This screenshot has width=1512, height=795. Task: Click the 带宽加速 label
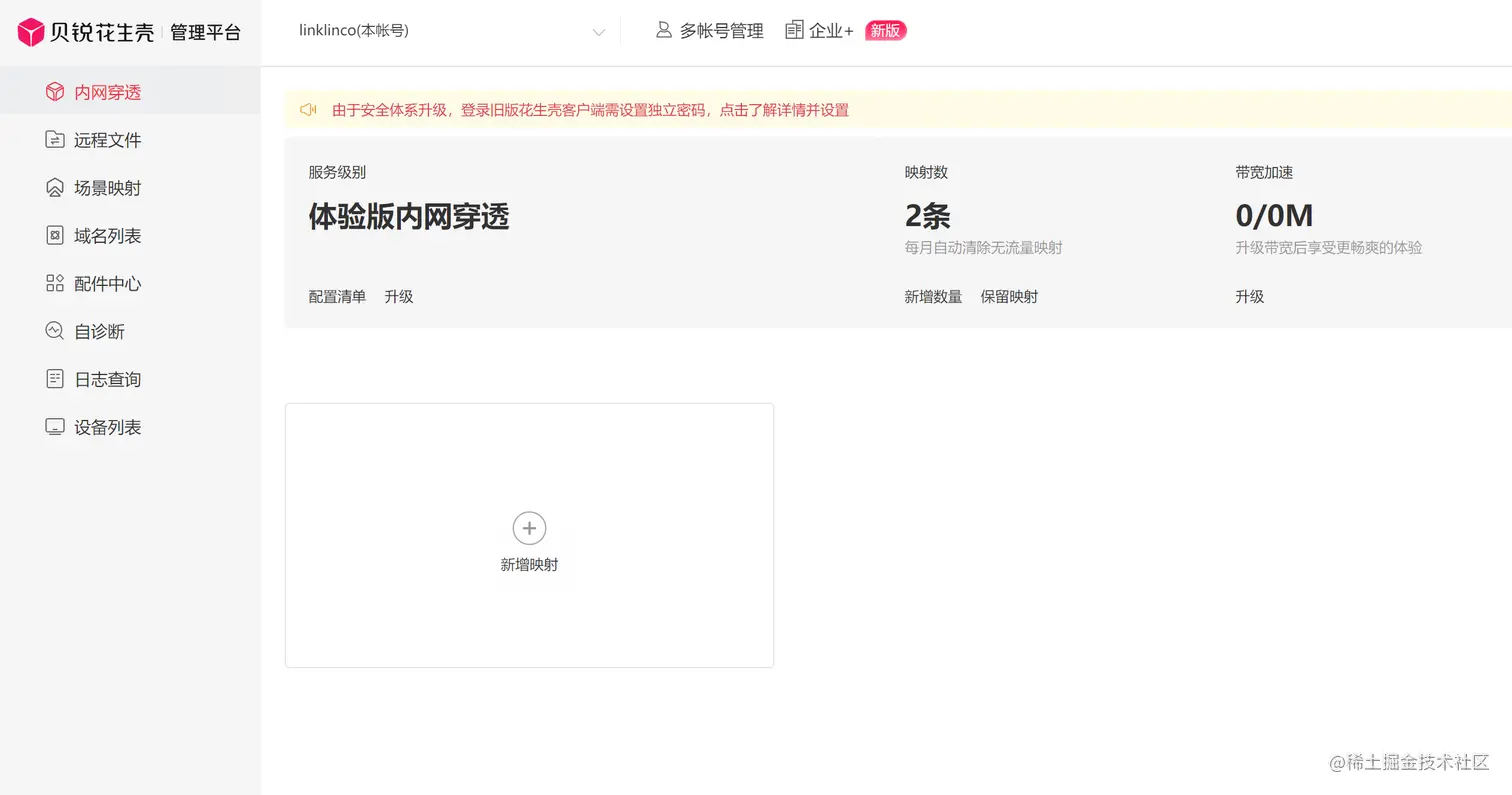(x=1264, y=173)
